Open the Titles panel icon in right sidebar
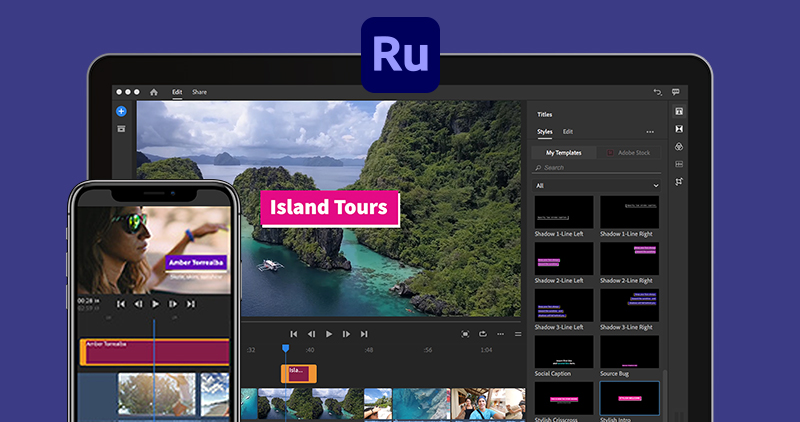 pyautogui.click(x=679, y=111)
